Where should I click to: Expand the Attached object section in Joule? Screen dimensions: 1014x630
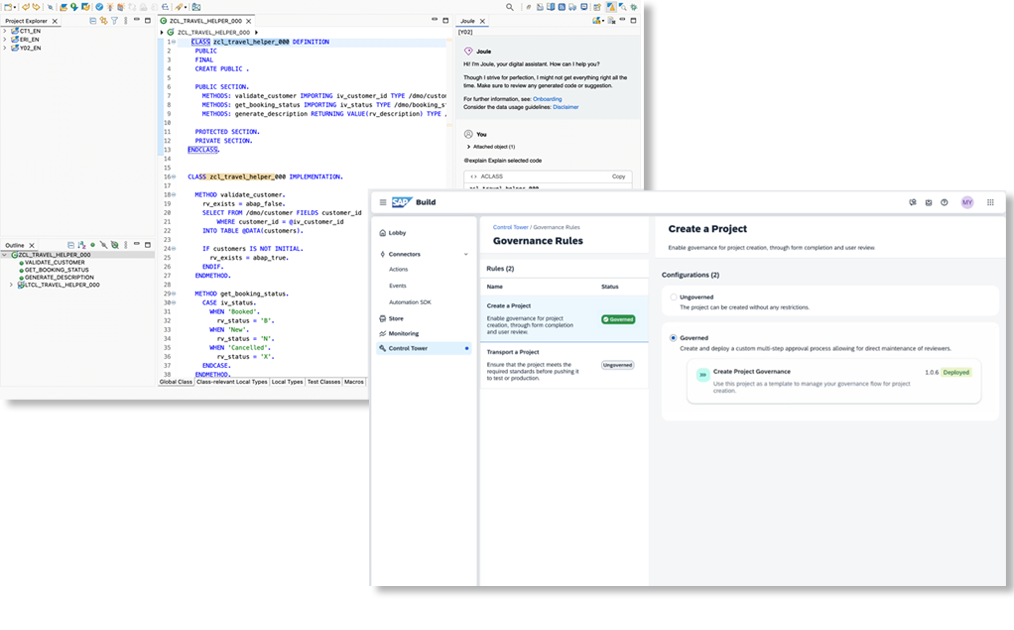coord(468,146)
